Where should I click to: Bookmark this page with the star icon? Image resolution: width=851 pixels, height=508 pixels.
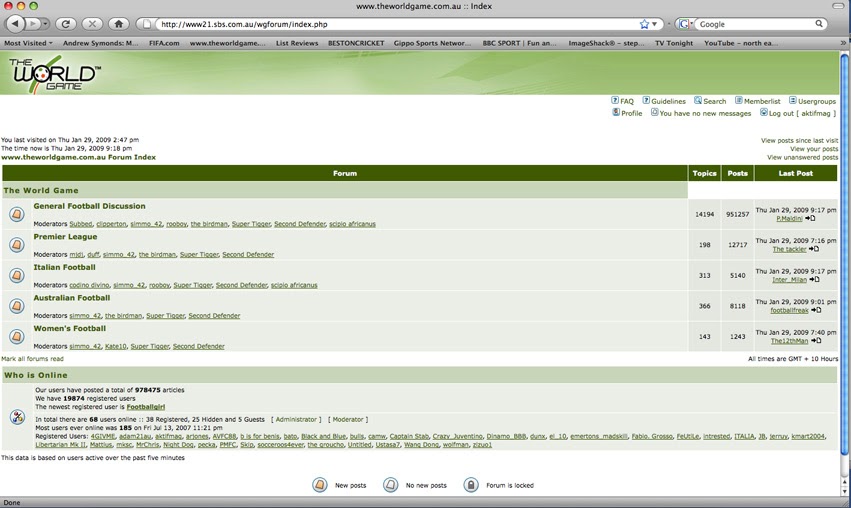(644, 24)
